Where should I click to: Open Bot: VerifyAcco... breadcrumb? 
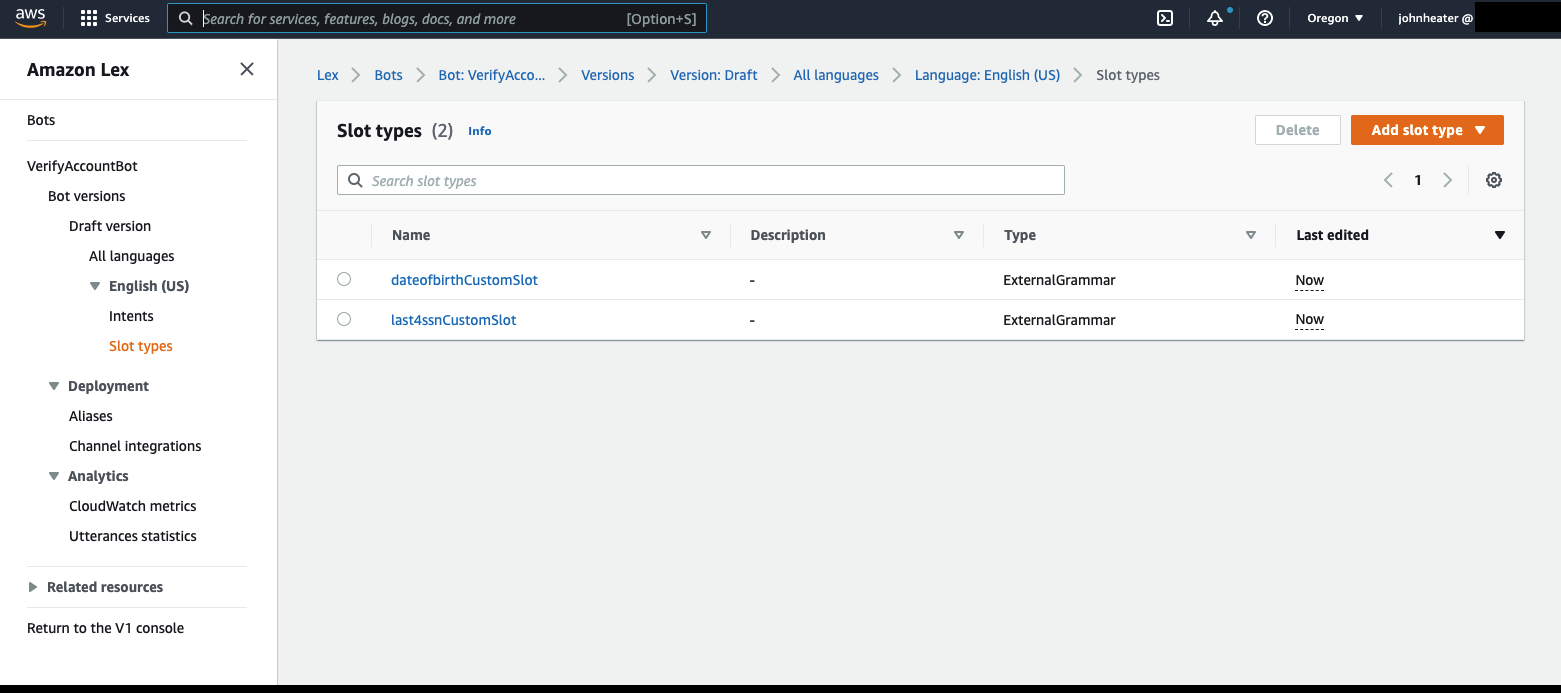click(492, 75)
